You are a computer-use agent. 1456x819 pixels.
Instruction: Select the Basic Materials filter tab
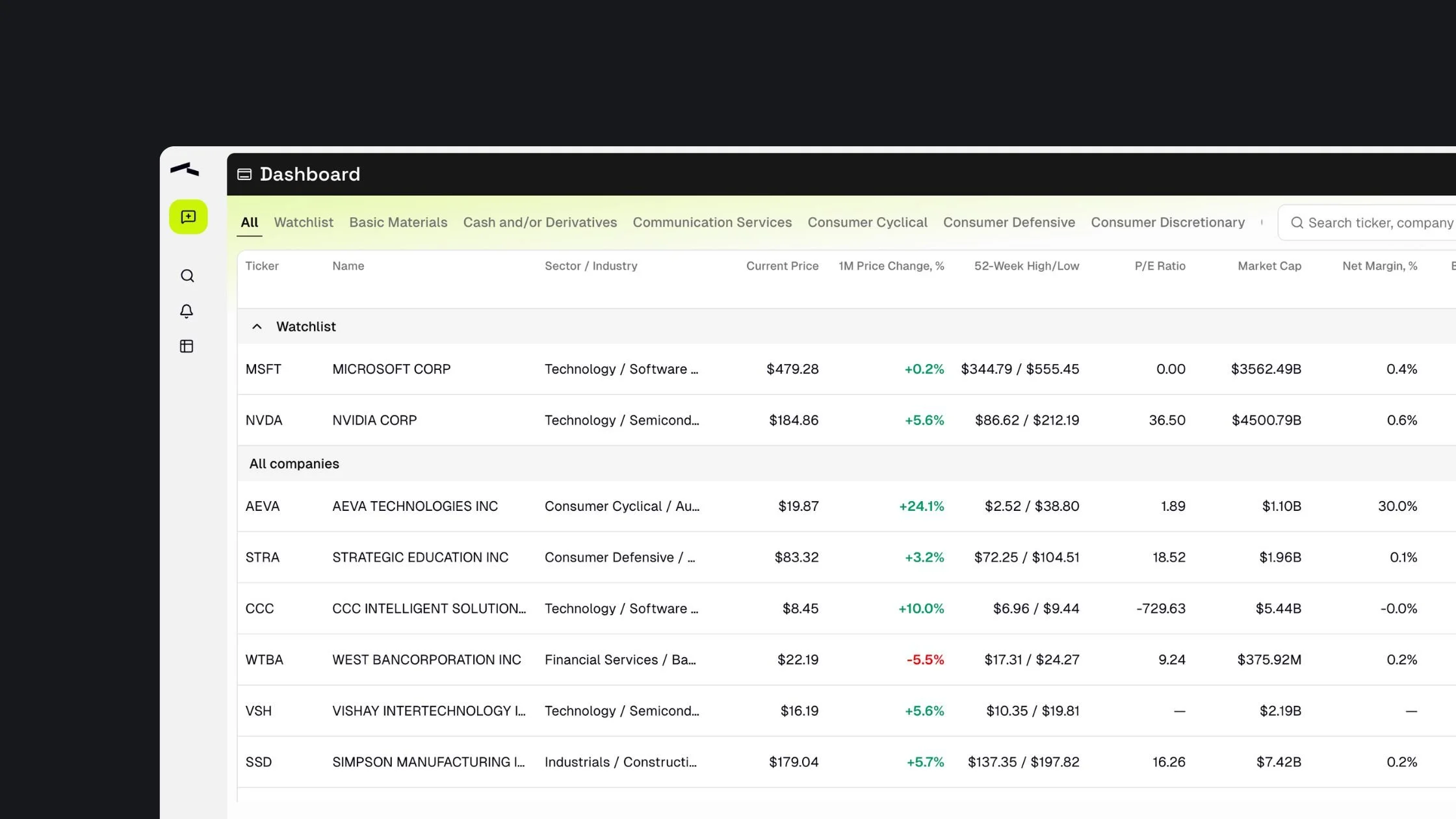398,222
